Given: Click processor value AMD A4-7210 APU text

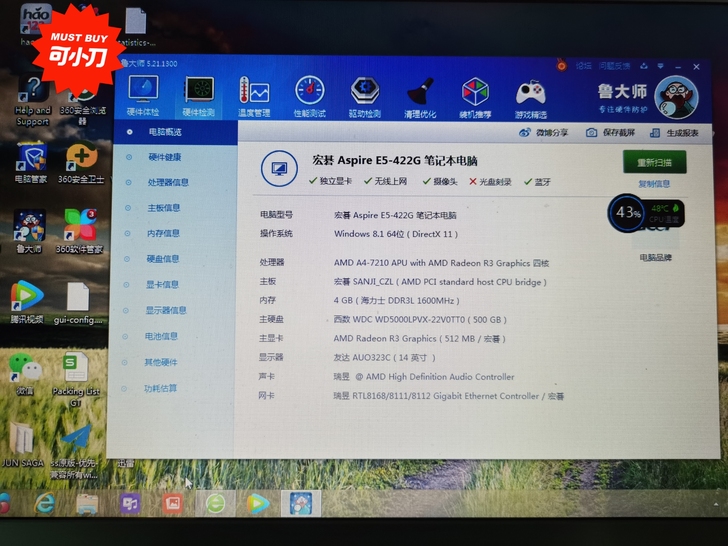Looking at the screenshot, I should 441,263.
